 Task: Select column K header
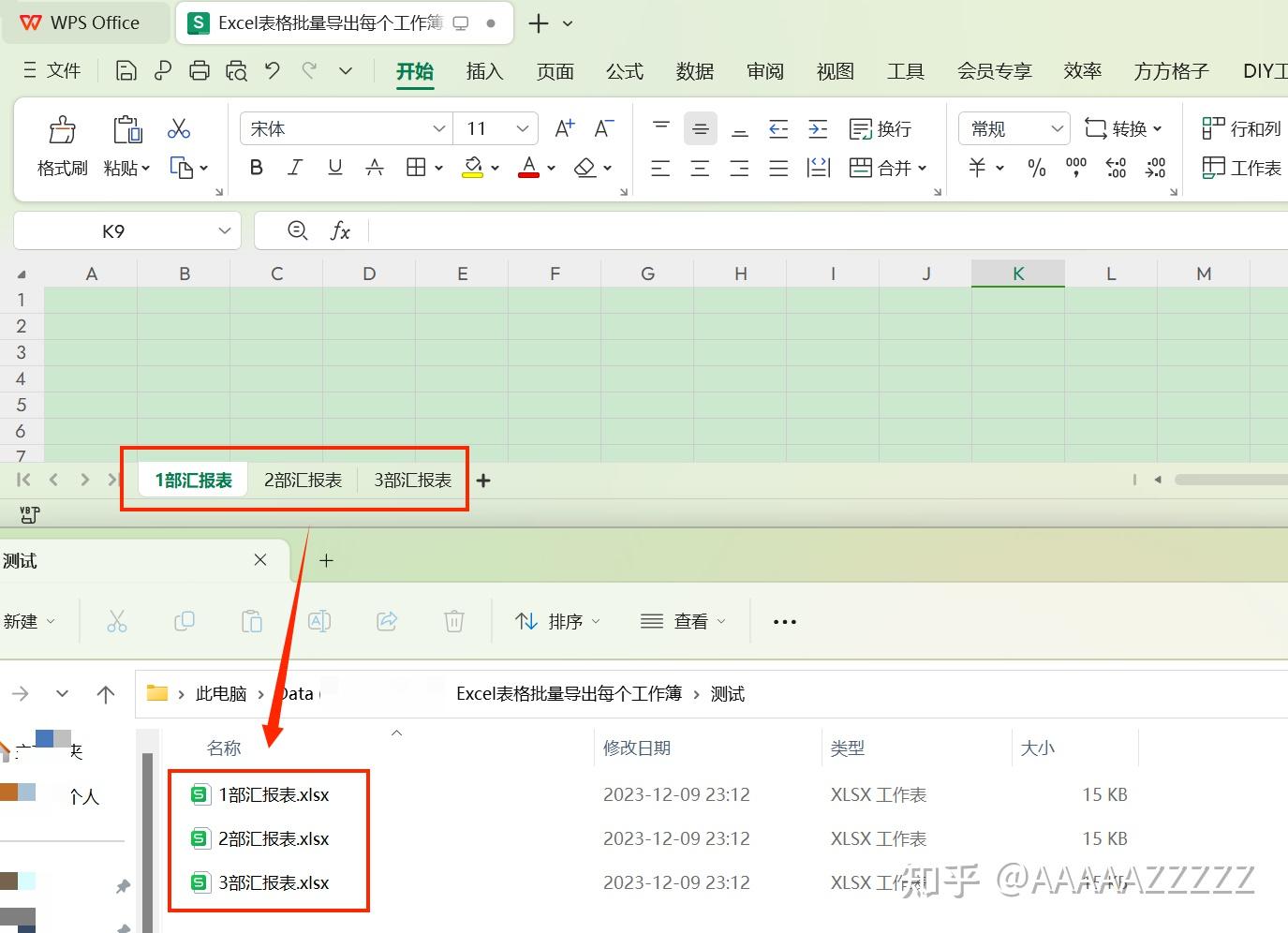point(1018,274)
